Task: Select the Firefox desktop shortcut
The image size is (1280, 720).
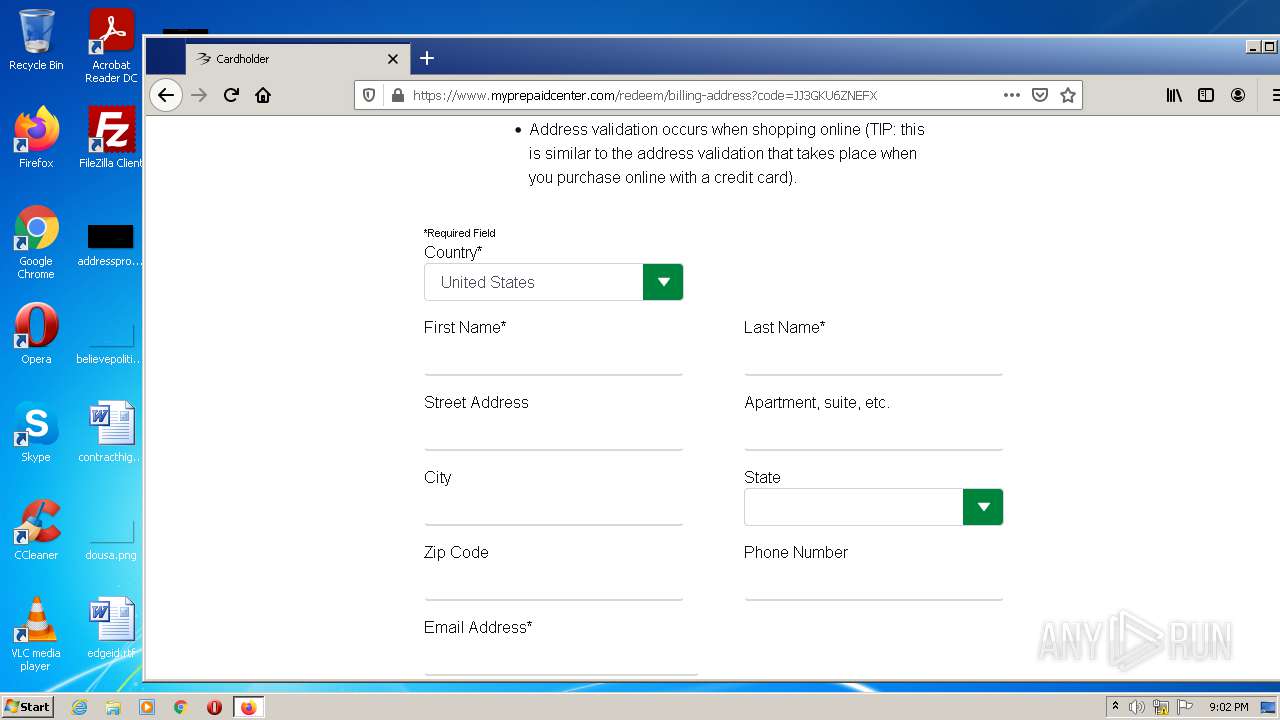Action: coord(36,138)
